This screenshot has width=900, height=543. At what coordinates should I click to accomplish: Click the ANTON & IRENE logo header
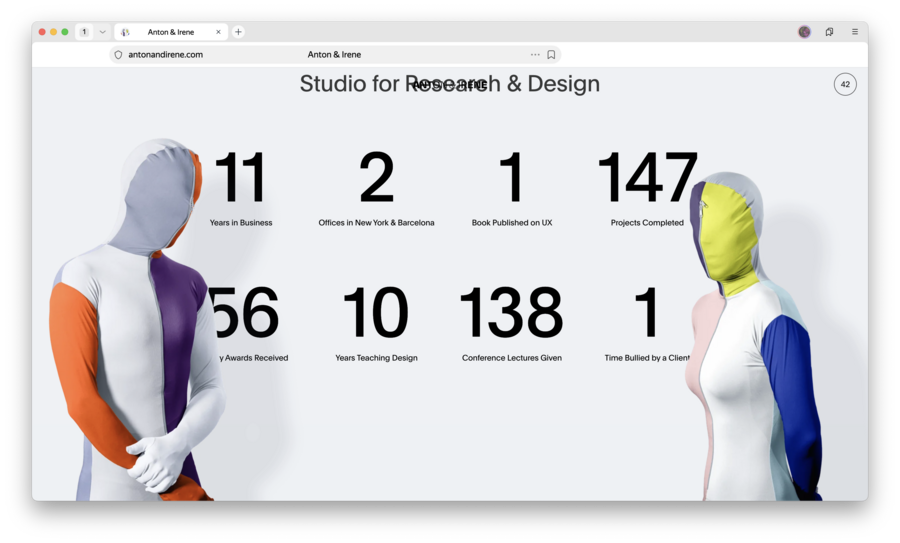[x=450, y=84]
